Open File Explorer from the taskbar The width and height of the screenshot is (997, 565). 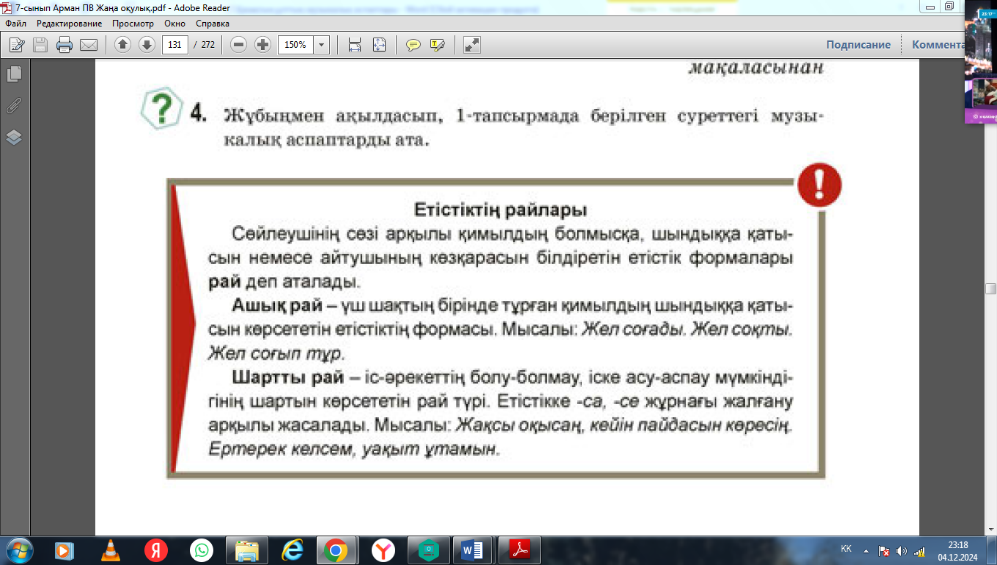(x=247, y=550)
